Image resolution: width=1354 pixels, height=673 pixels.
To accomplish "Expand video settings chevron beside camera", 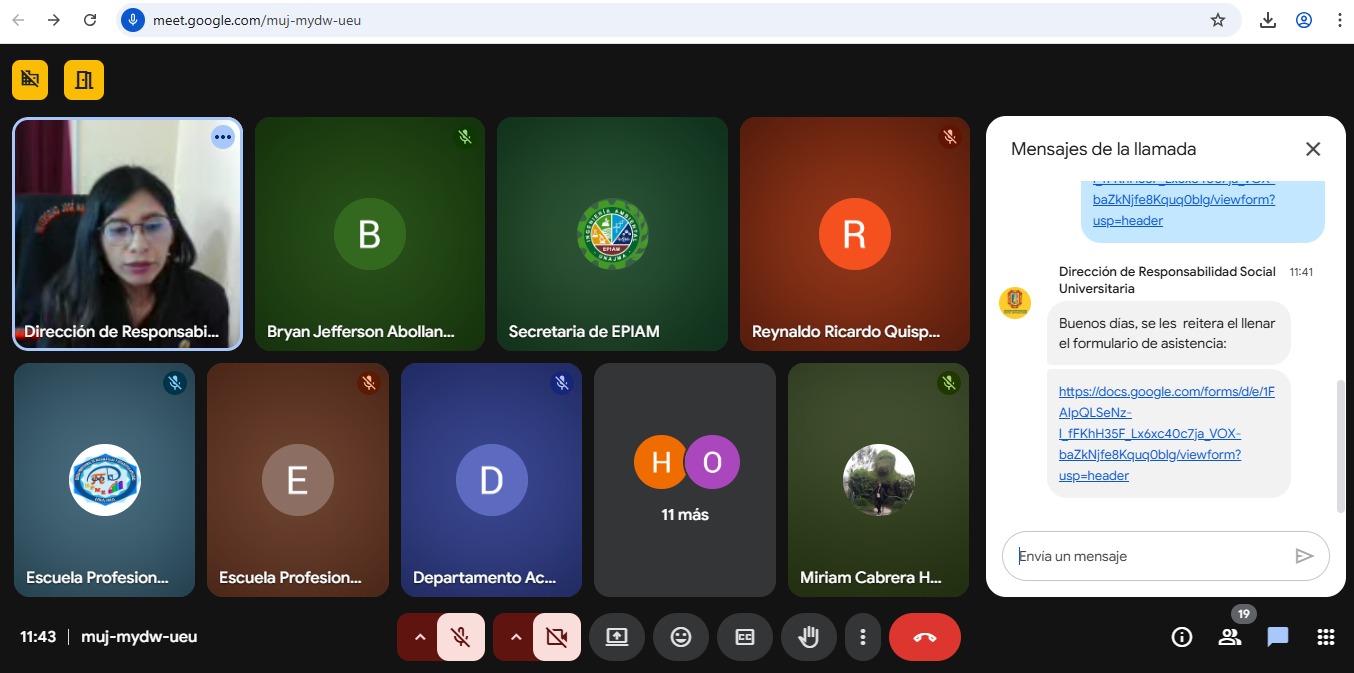I will point(516,637).
